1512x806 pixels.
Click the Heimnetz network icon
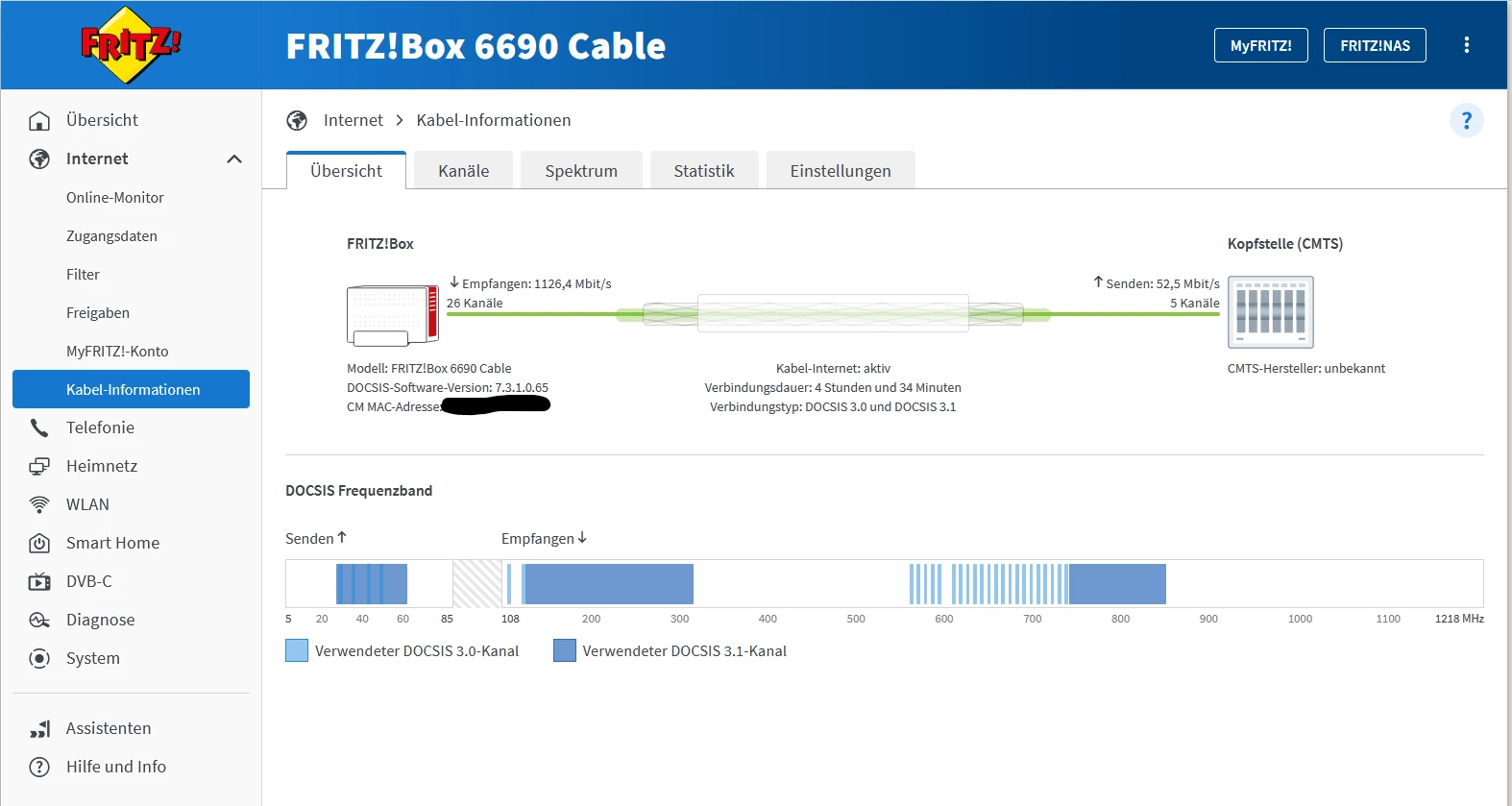tap(39, 466)
